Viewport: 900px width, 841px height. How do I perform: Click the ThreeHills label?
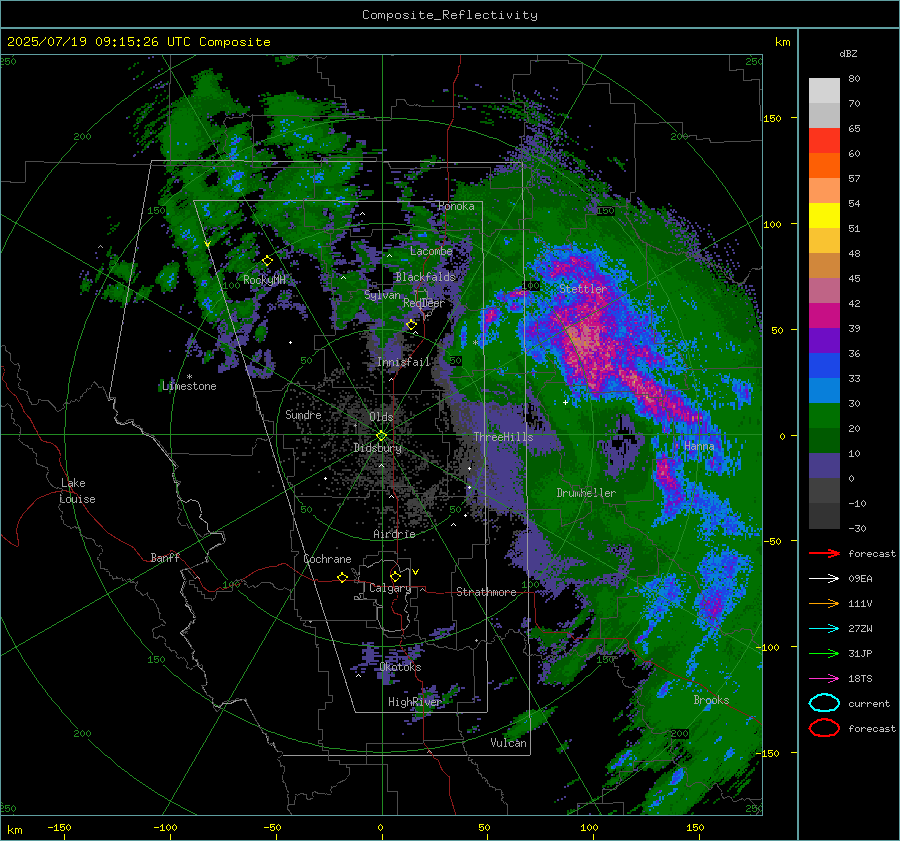click(x=503, y=437)
